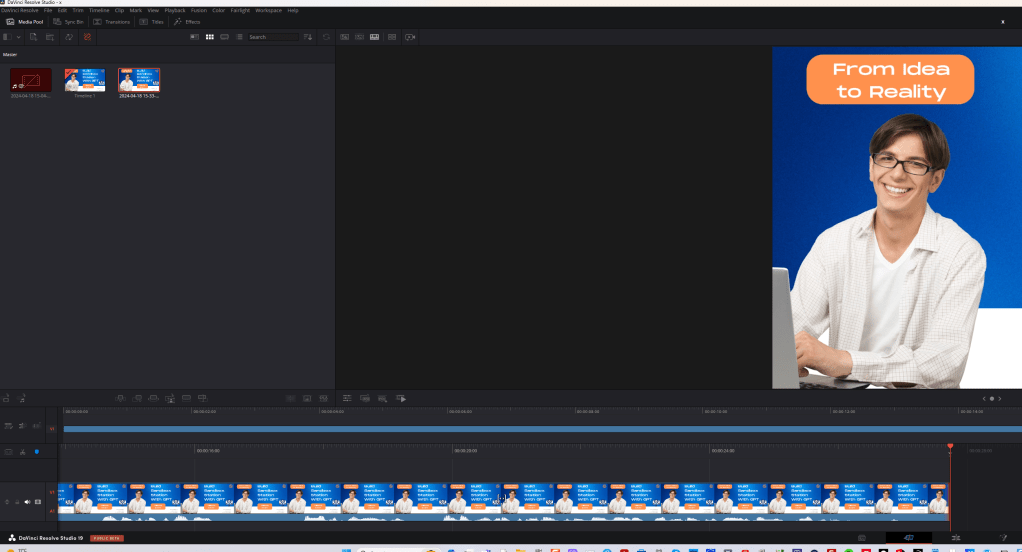Switch media pool to strip view
This screenshot has height=552, width=1022.
point(224,37)
